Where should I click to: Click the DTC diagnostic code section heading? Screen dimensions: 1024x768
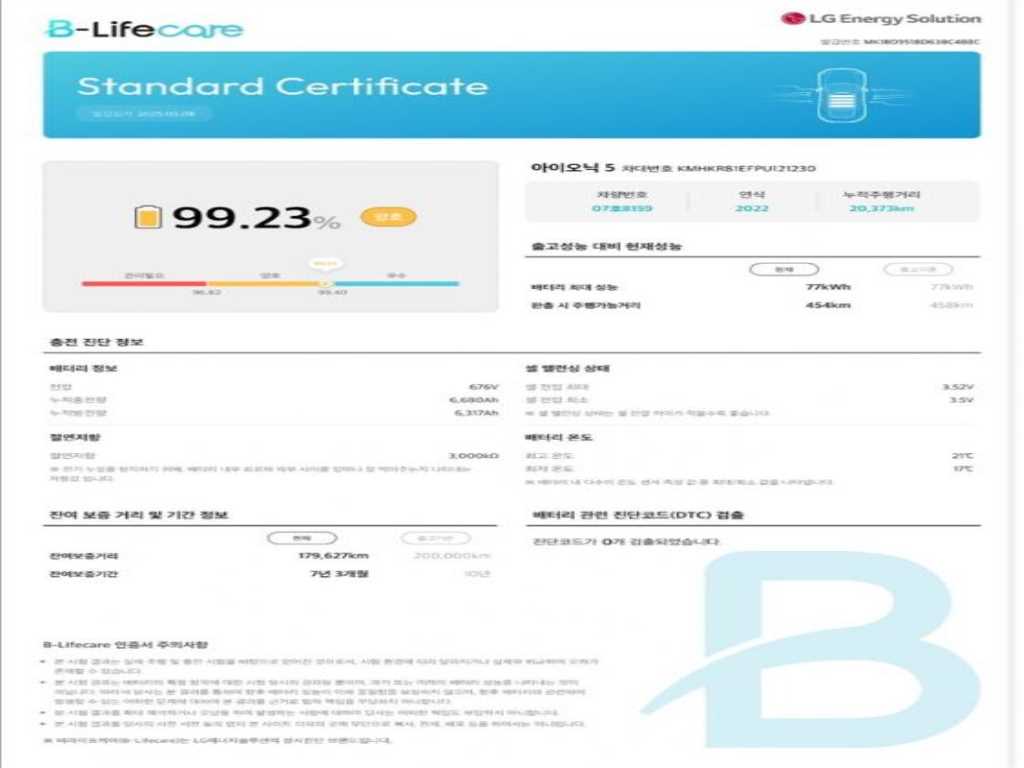tap(638, 515)
